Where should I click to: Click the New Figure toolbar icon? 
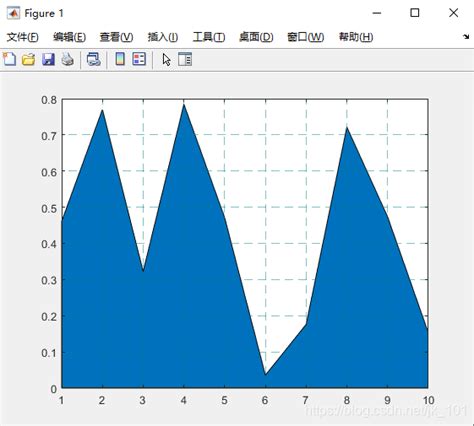point(9,59)
